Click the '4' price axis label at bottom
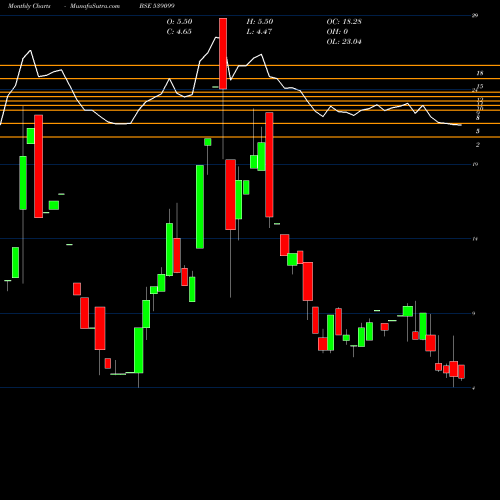Viewport: 500px width, 500px height. (x=474, y=388)
